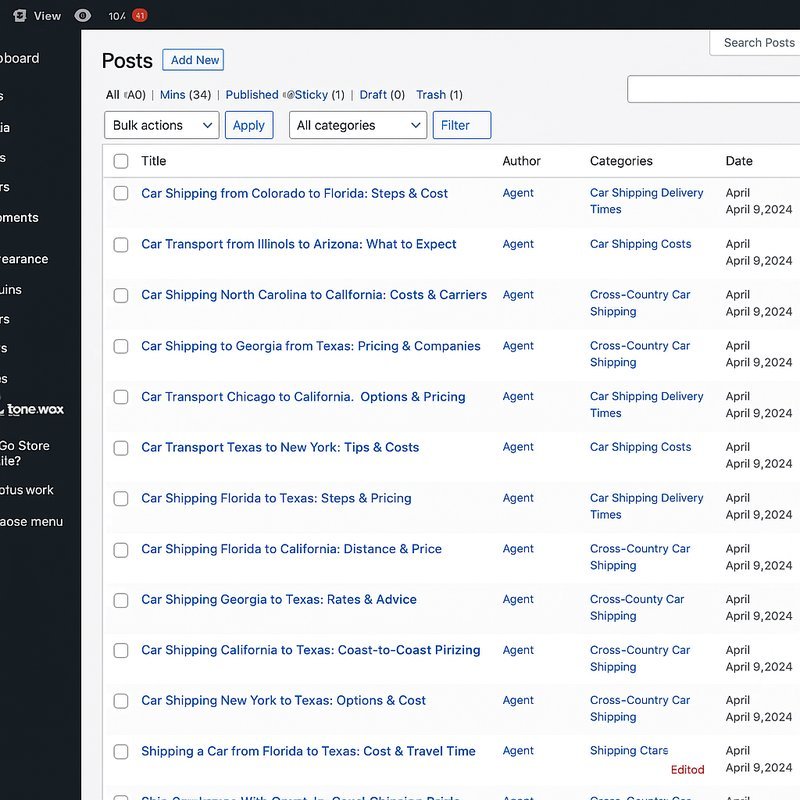Open post Car Shipping from Colorado to Florida
This screenshot has width=800, height=800.
click(294, 193)
